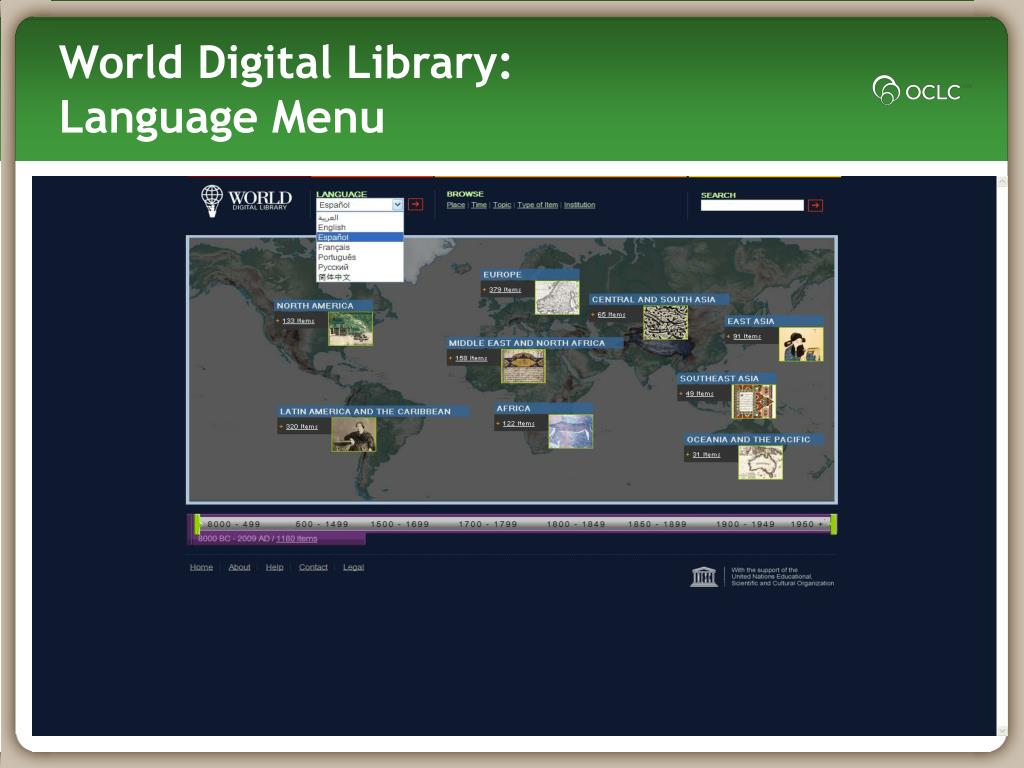Select 1900 - 1949 period on timeline

point(745,524)
